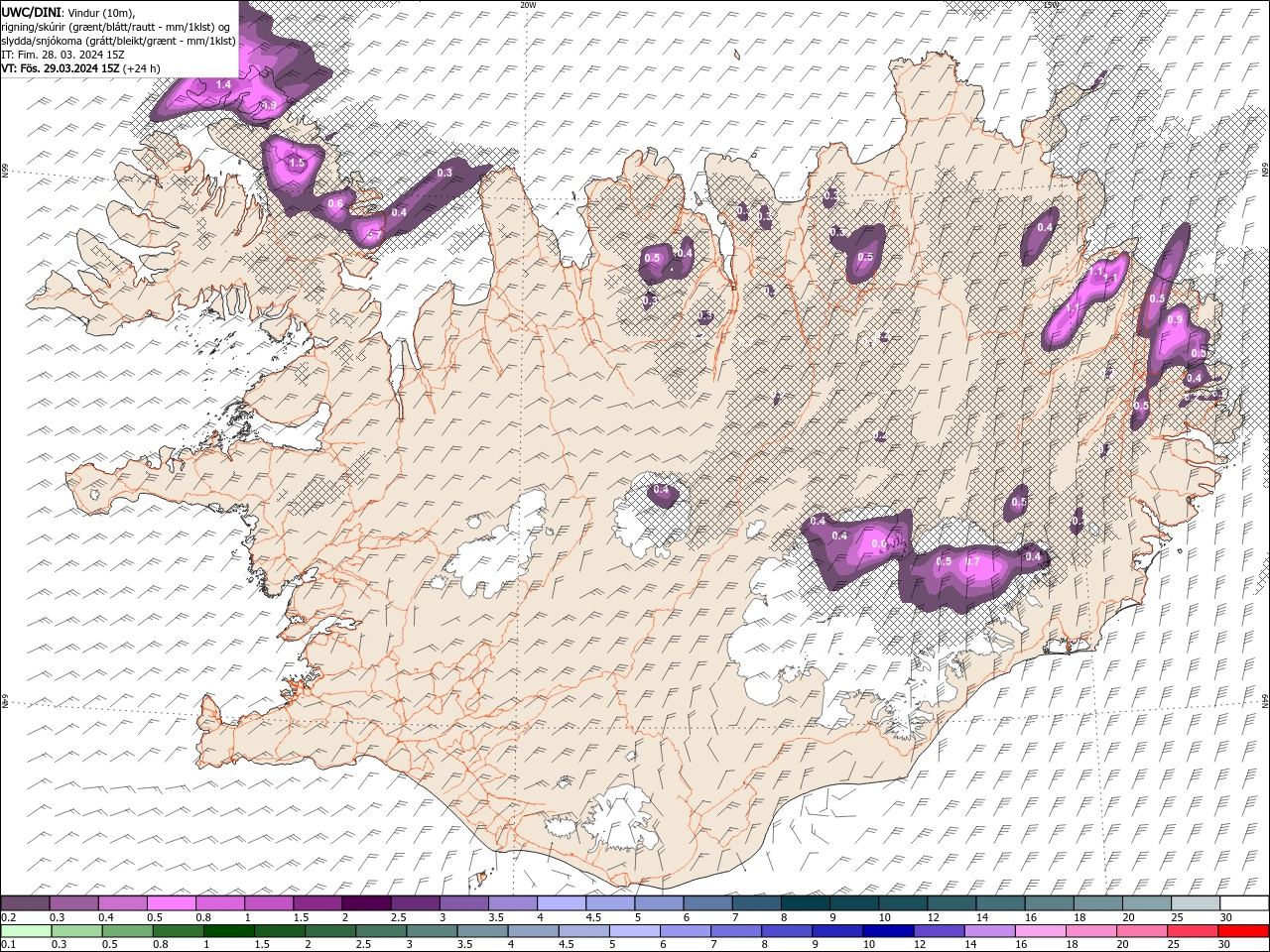
Task: Pick the light pink 16 swatch on the rain scale
Action: pos(1040,931)
